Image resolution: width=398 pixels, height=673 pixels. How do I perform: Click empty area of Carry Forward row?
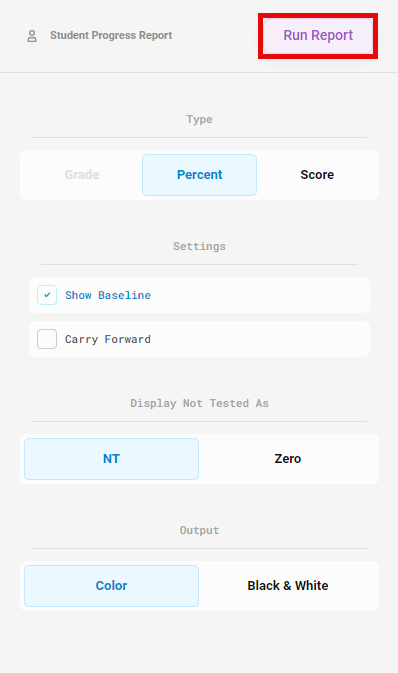(x=258, y=339)
